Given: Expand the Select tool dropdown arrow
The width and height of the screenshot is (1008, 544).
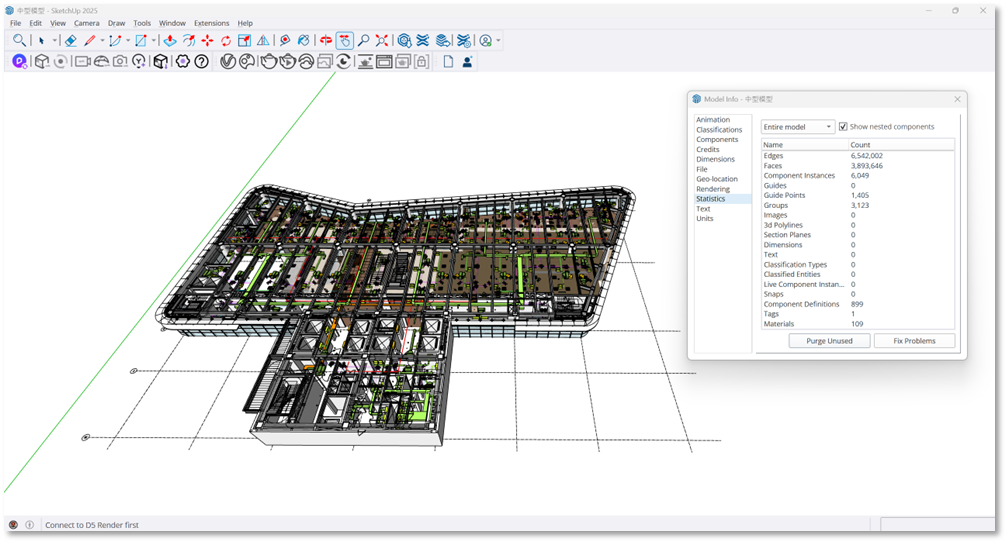Looking at the screenshot, I should (x=55, y=41).
